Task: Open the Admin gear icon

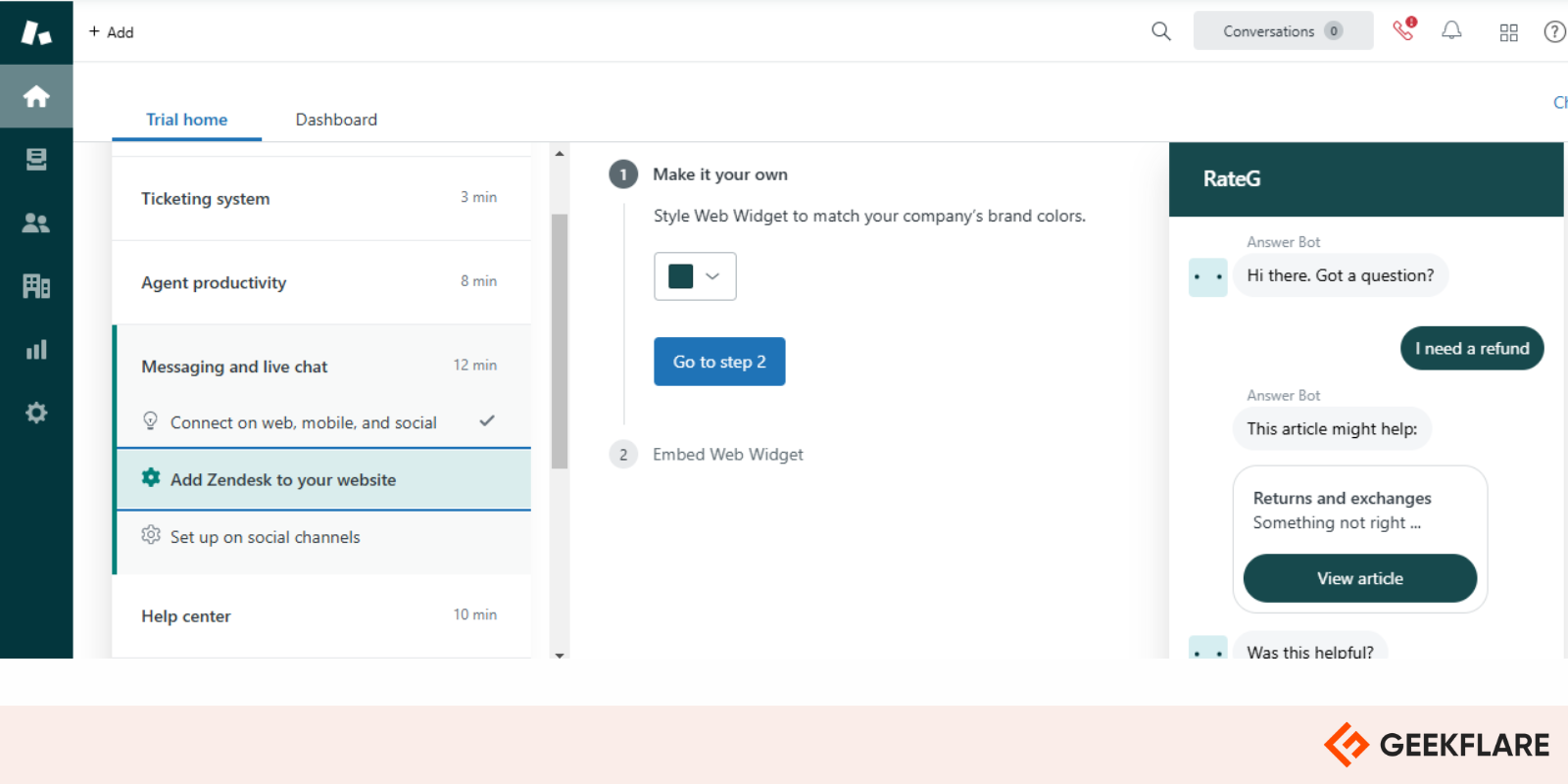Action: (36, 413)
